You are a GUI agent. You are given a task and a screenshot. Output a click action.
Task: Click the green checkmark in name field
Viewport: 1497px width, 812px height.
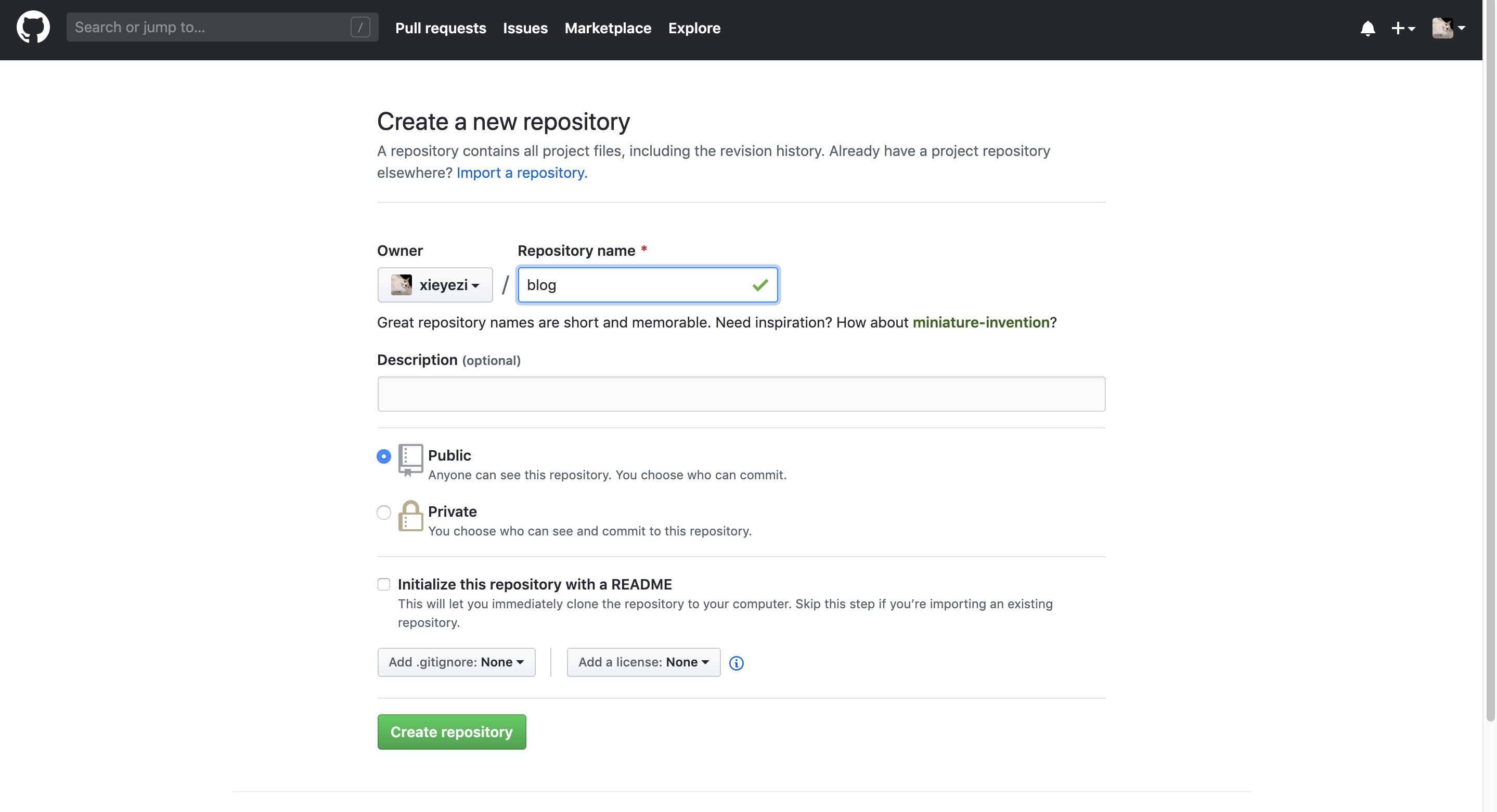coord(759,284)
